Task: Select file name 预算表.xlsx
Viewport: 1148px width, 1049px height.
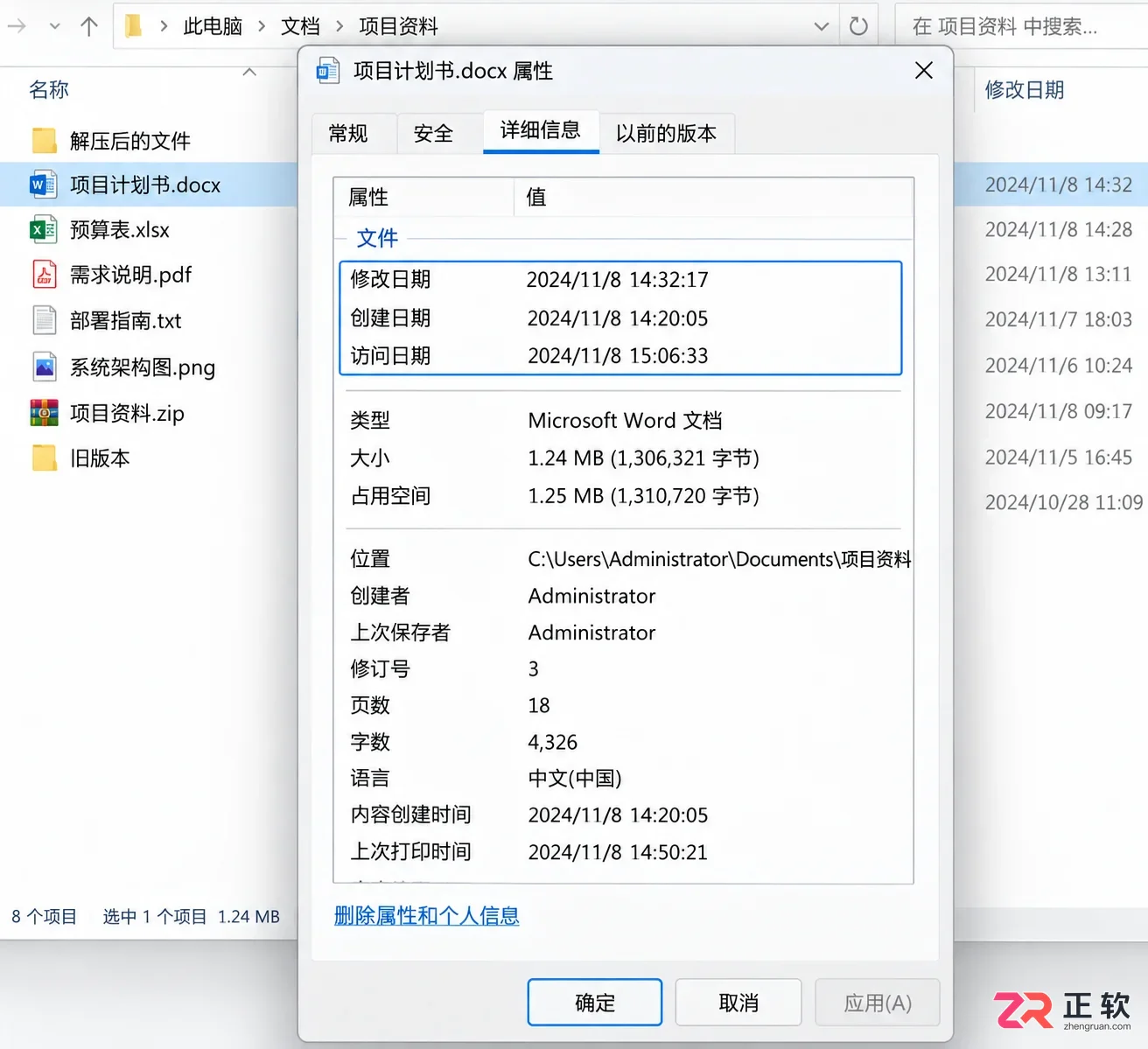Action: point(120,230)
